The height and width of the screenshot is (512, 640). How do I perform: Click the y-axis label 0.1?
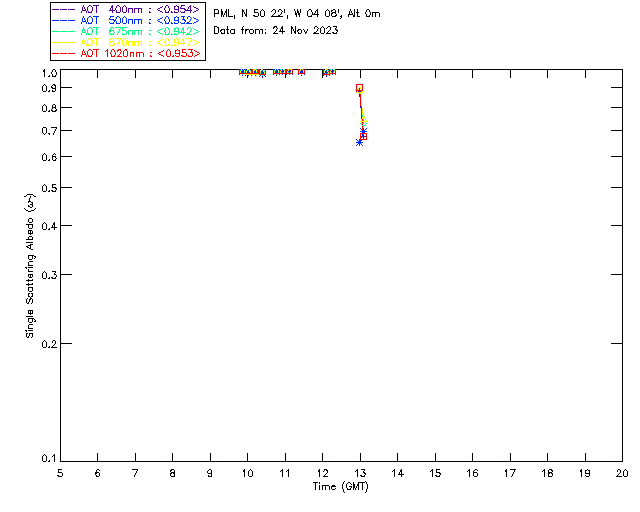[49, 459]
